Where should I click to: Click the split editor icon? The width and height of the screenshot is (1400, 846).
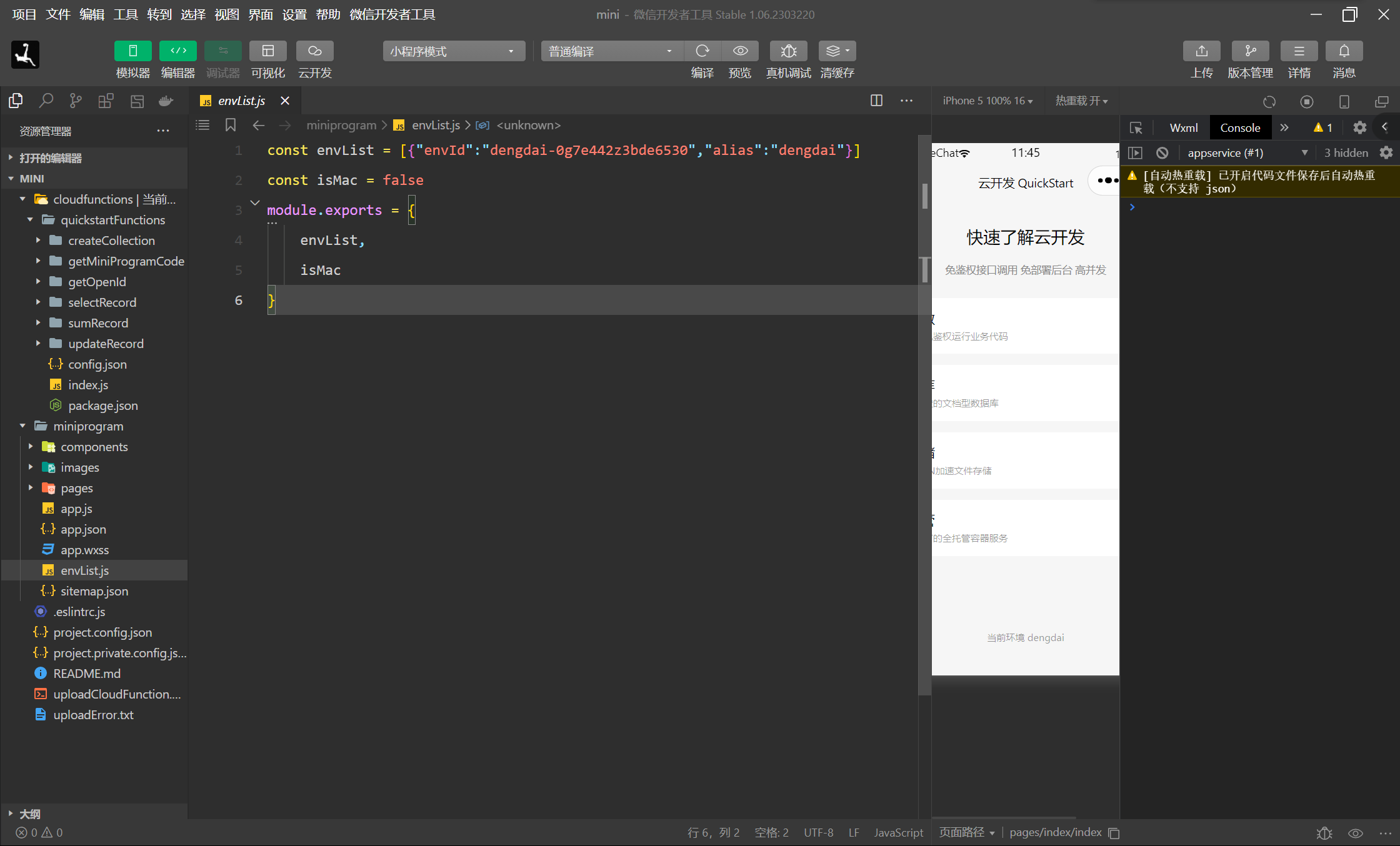tap(876, 101)
